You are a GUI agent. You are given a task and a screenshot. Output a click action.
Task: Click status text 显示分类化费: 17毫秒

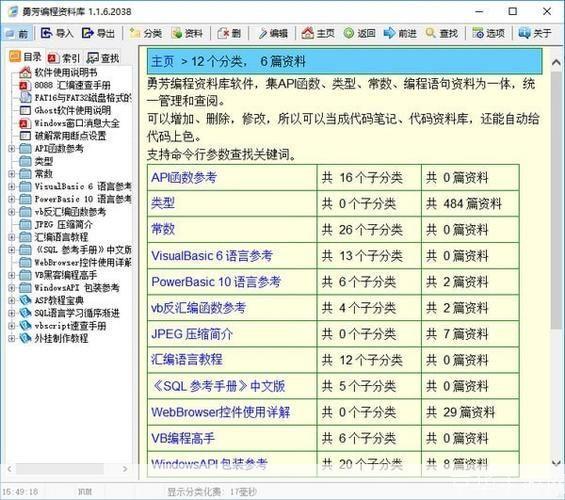tap(212, 492)
